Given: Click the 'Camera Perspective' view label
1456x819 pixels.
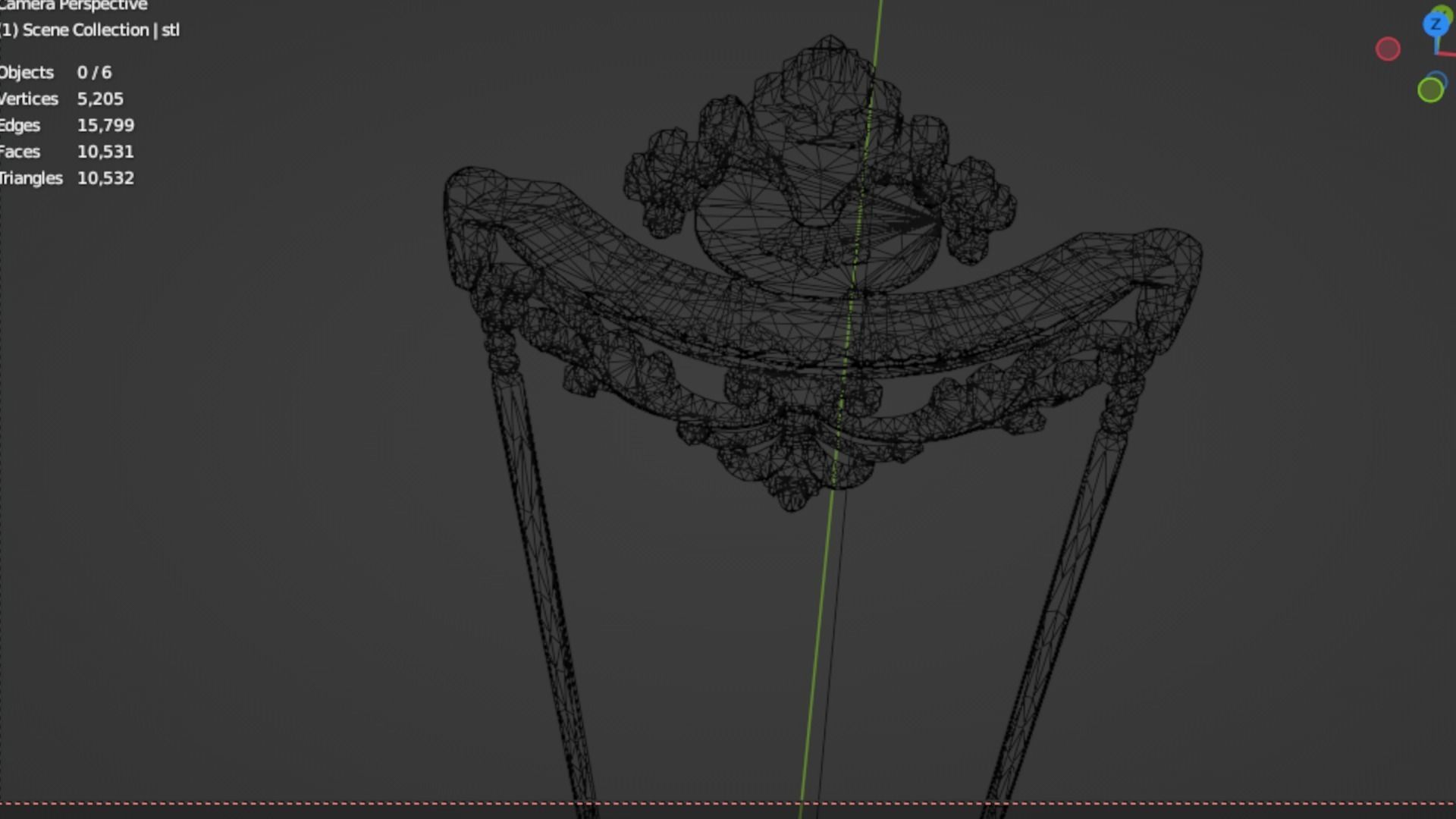Looking at the screenshot, I should (x=74, y=6).
